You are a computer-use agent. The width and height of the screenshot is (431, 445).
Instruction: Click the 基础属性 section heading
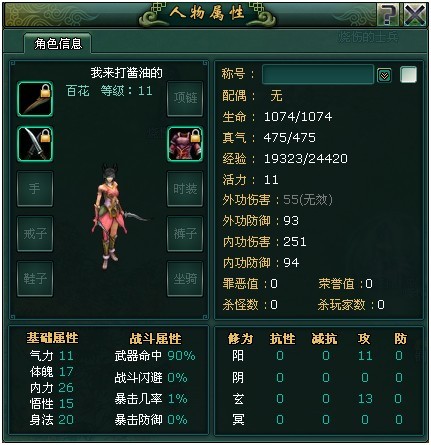(52, 338)
